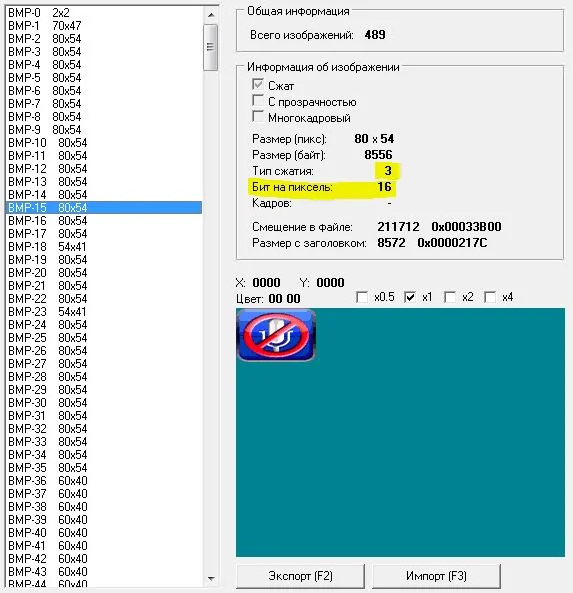This screenshot has height=593, width=573.
Task: Click the Импорт (F3) button
Action: click(x=436, y=576)
